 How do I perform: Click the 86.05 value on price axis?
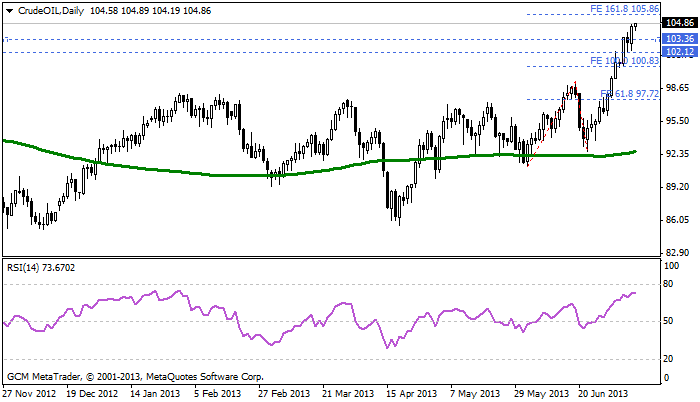(679, 220)
